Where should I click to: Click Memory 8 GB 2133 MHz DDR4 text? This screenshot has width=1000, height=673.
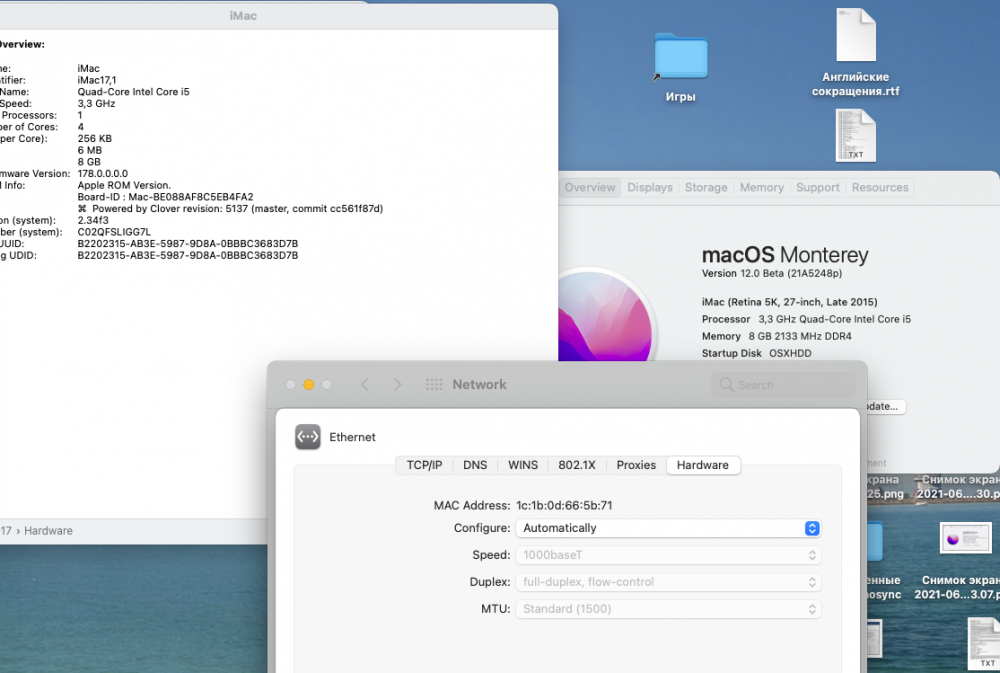776,336
